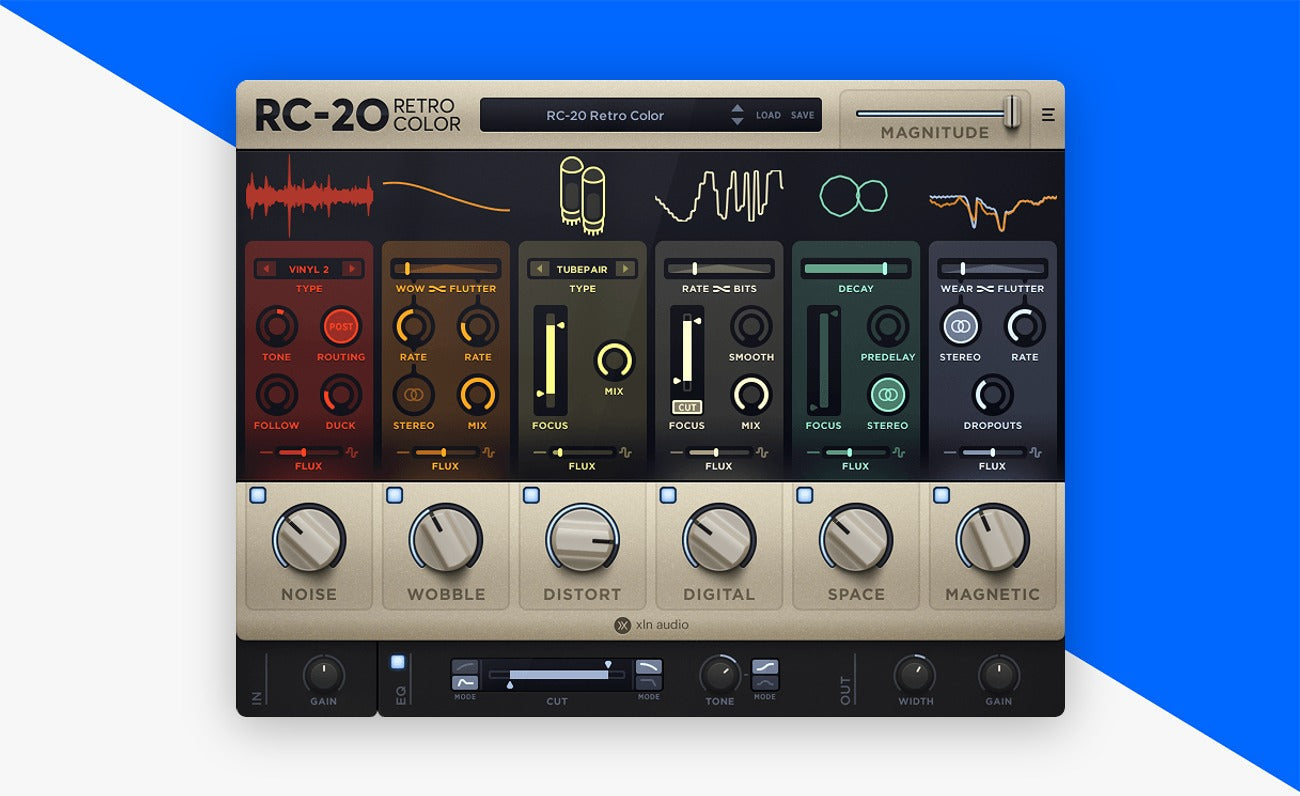Toggle the Distort module power checkbox
Viewport: 1300px width, 796px height.
531,495
